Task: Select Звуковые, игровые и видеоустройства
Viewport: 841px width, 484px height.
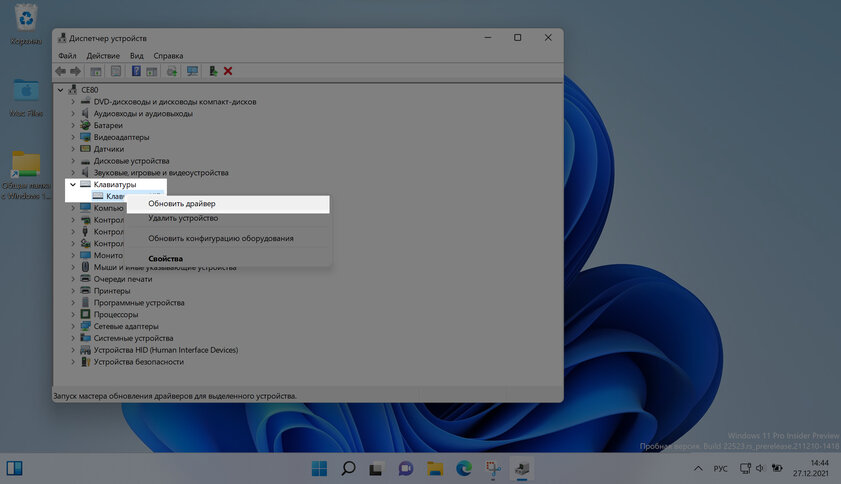Action: [x=161, y=173]
